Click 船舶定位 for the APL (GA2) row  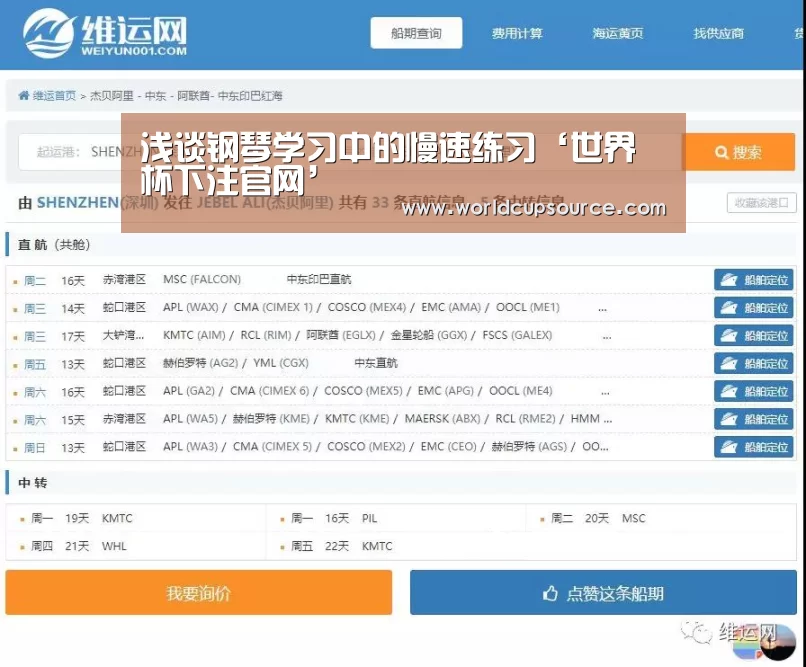coord(754,391)
